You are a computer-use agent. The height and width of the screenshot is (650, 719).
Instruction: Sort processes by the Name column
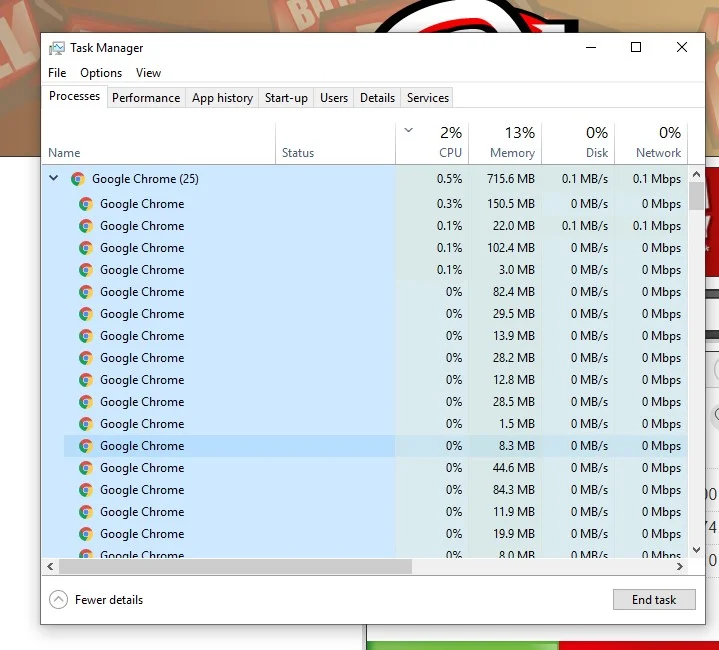coord(159,143)
